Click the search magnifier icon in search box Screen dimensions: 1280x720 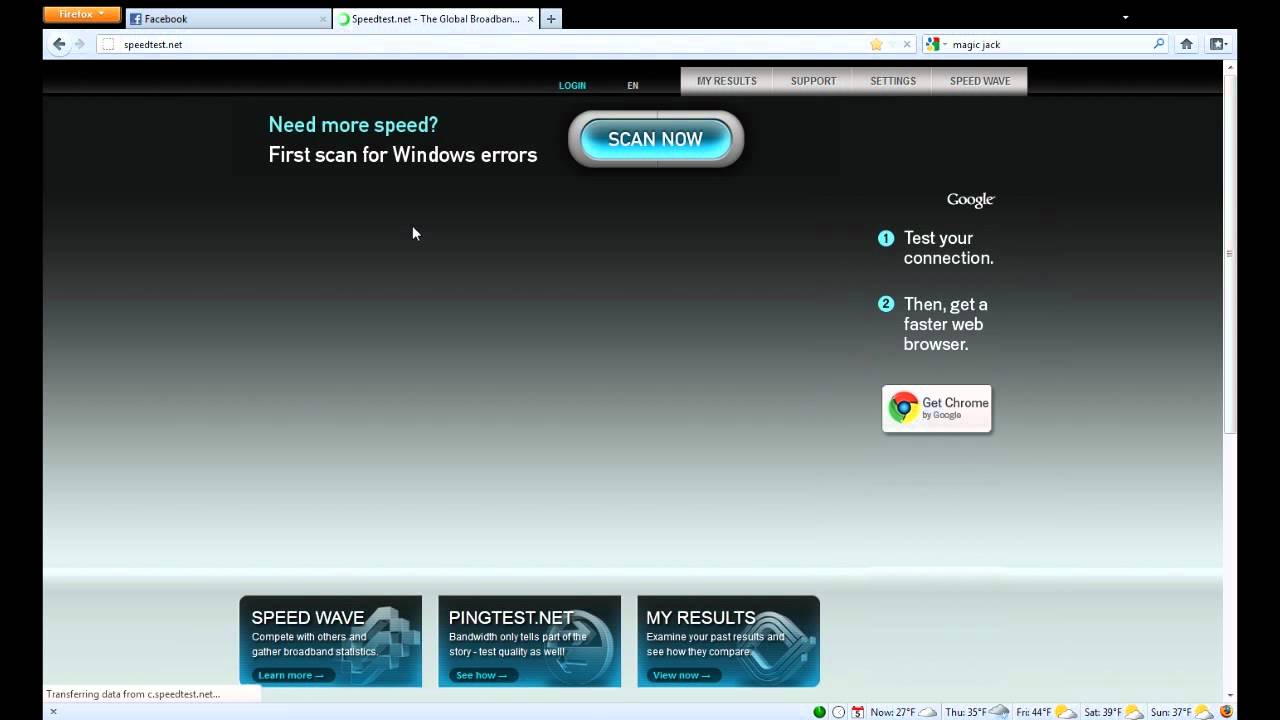[1159, 44]
